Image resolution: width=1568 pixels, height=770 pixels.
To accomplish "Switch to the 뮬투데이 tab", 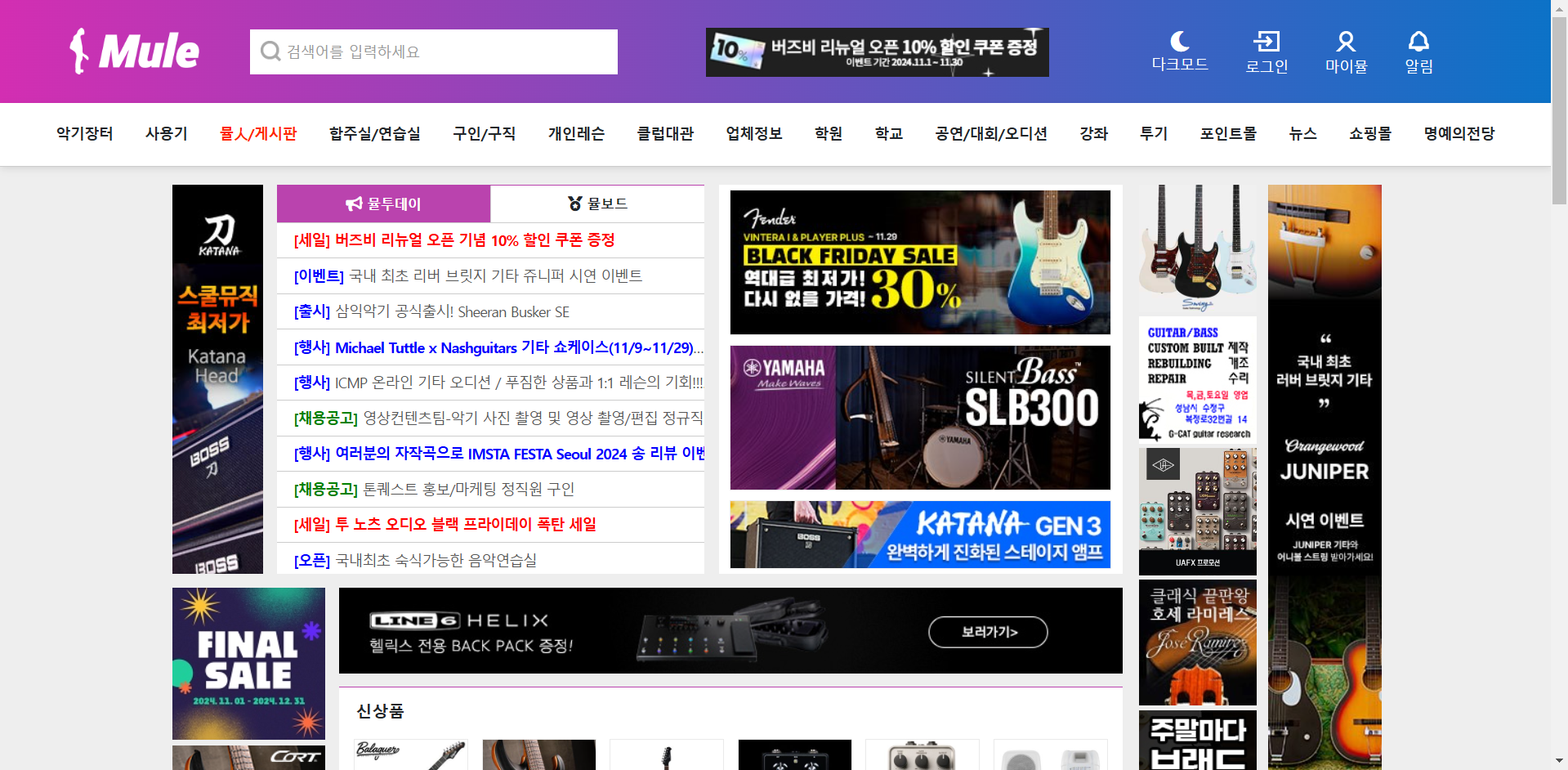I will (383, 204).
